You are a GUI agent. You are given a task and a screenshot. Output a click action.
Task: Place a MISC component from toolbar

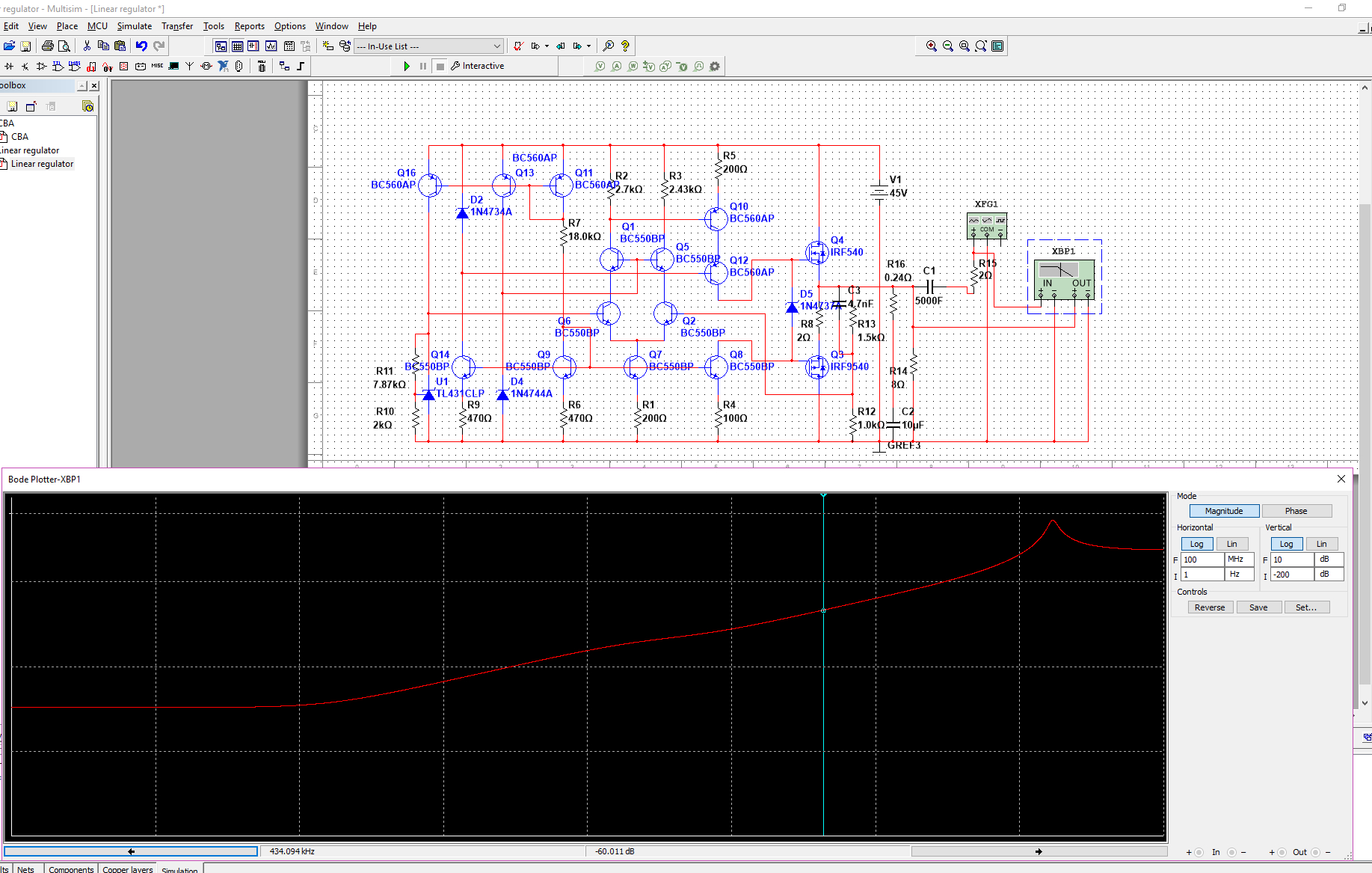click(x=157, y=67)
